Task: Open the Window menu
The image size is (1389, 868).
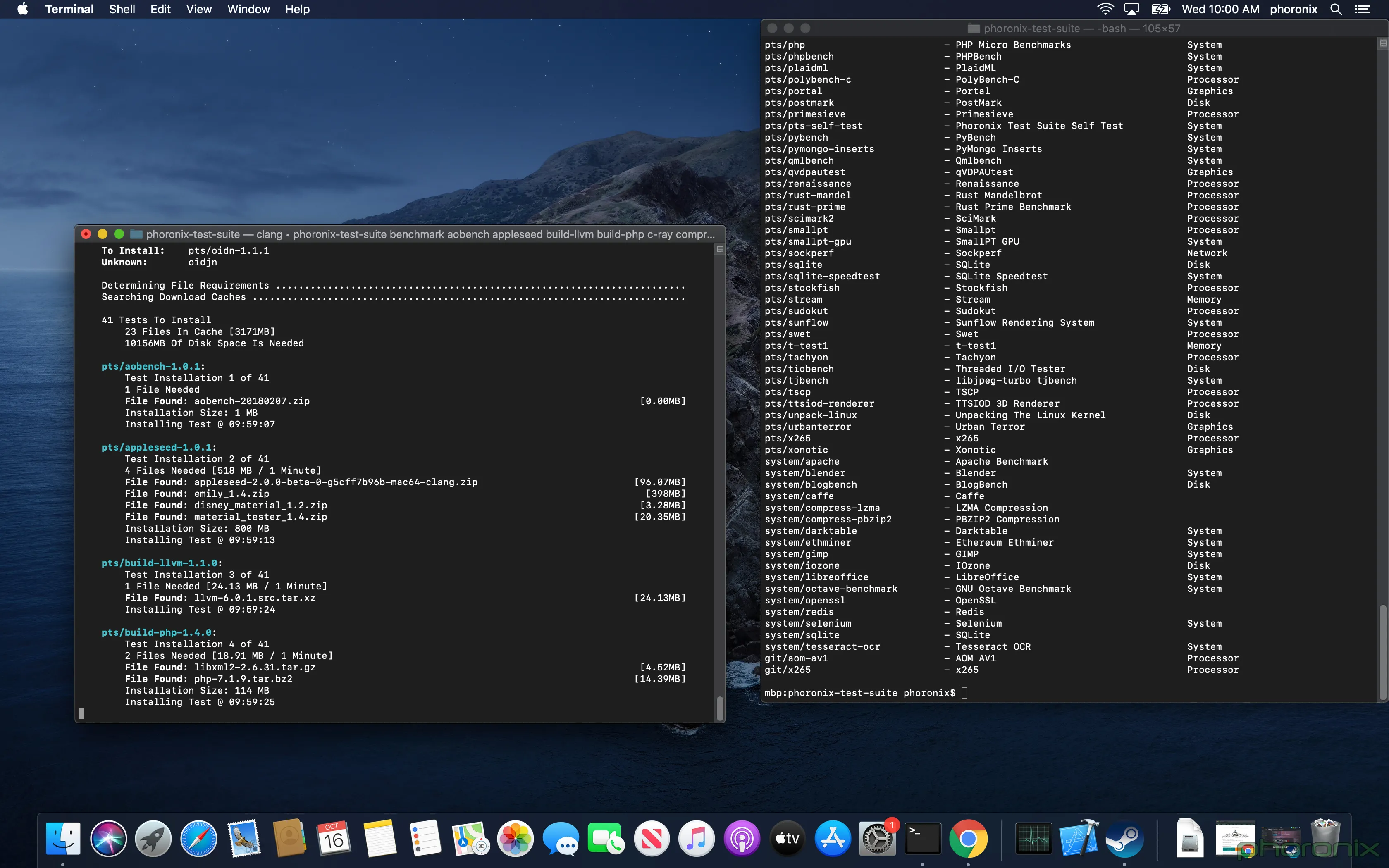Action: pyautogui.click(x=248, y=9)
